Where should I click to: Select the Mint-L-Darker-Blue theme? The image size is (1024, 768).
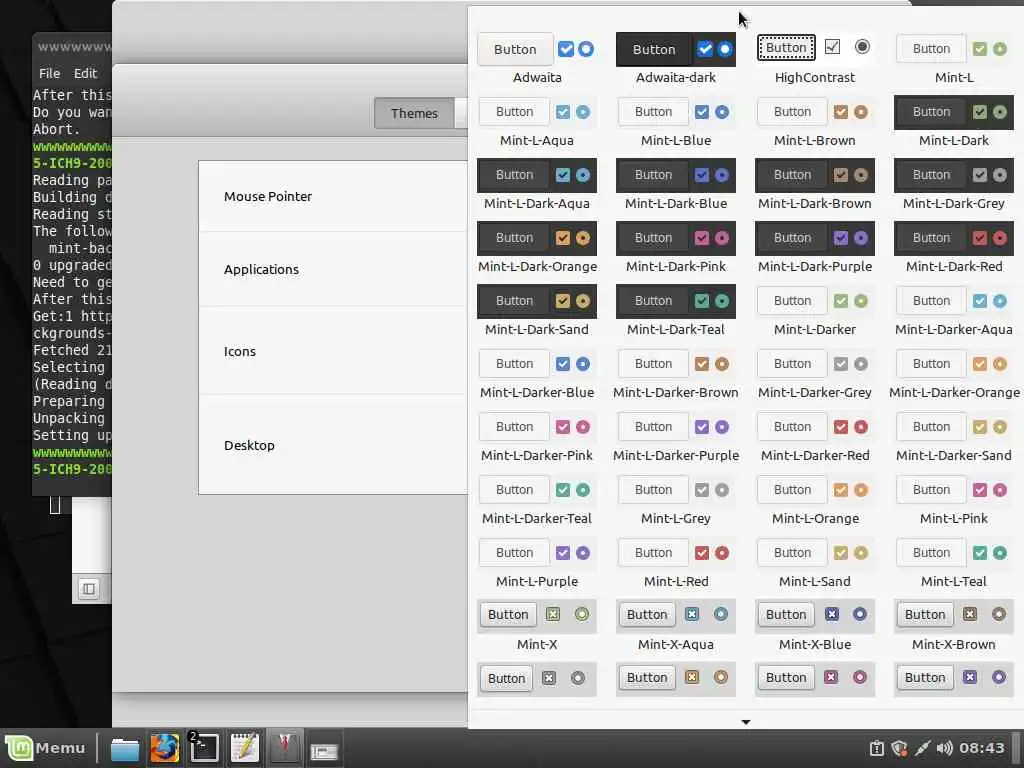[x=537, y=374]
